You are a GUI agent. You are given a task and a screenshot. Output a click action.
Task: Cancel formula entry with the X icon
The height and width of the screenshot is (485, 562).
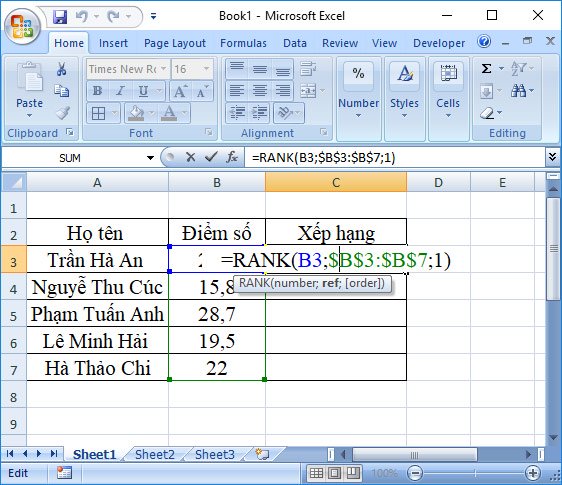point(191,157)
